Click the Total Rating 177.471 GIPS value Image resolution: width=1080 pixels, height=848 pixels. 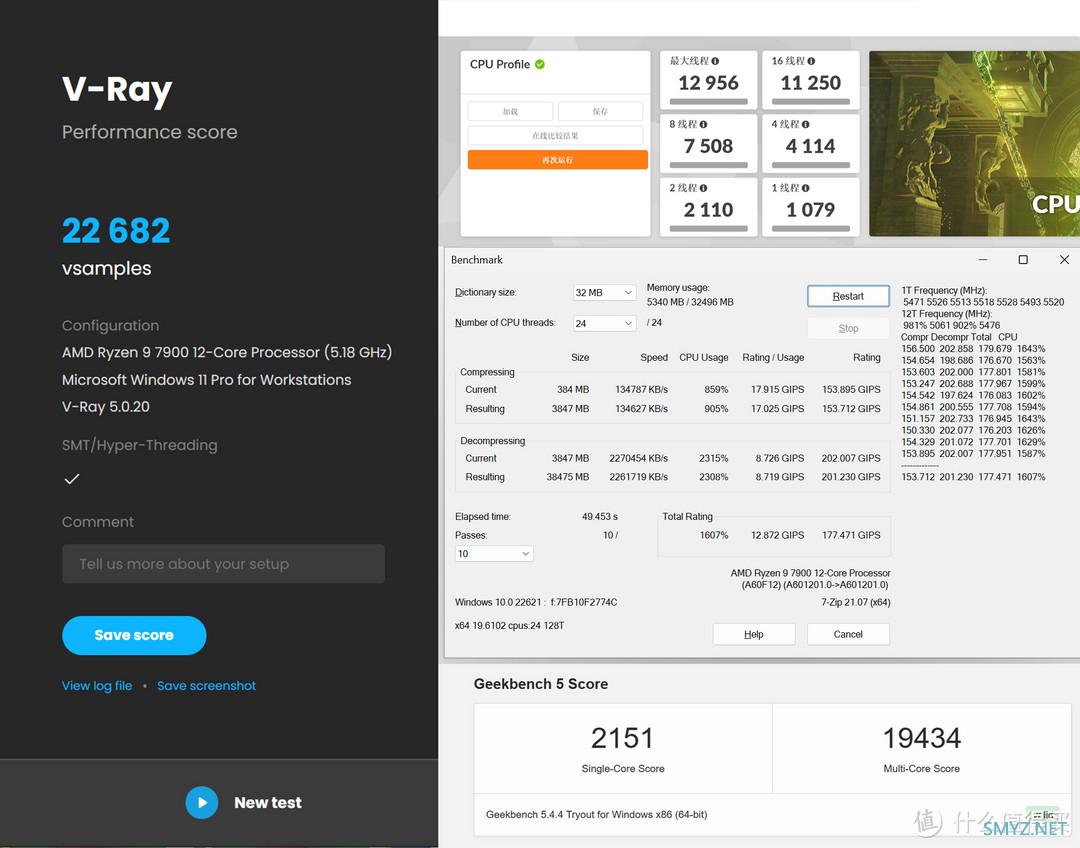pos(851,535)
